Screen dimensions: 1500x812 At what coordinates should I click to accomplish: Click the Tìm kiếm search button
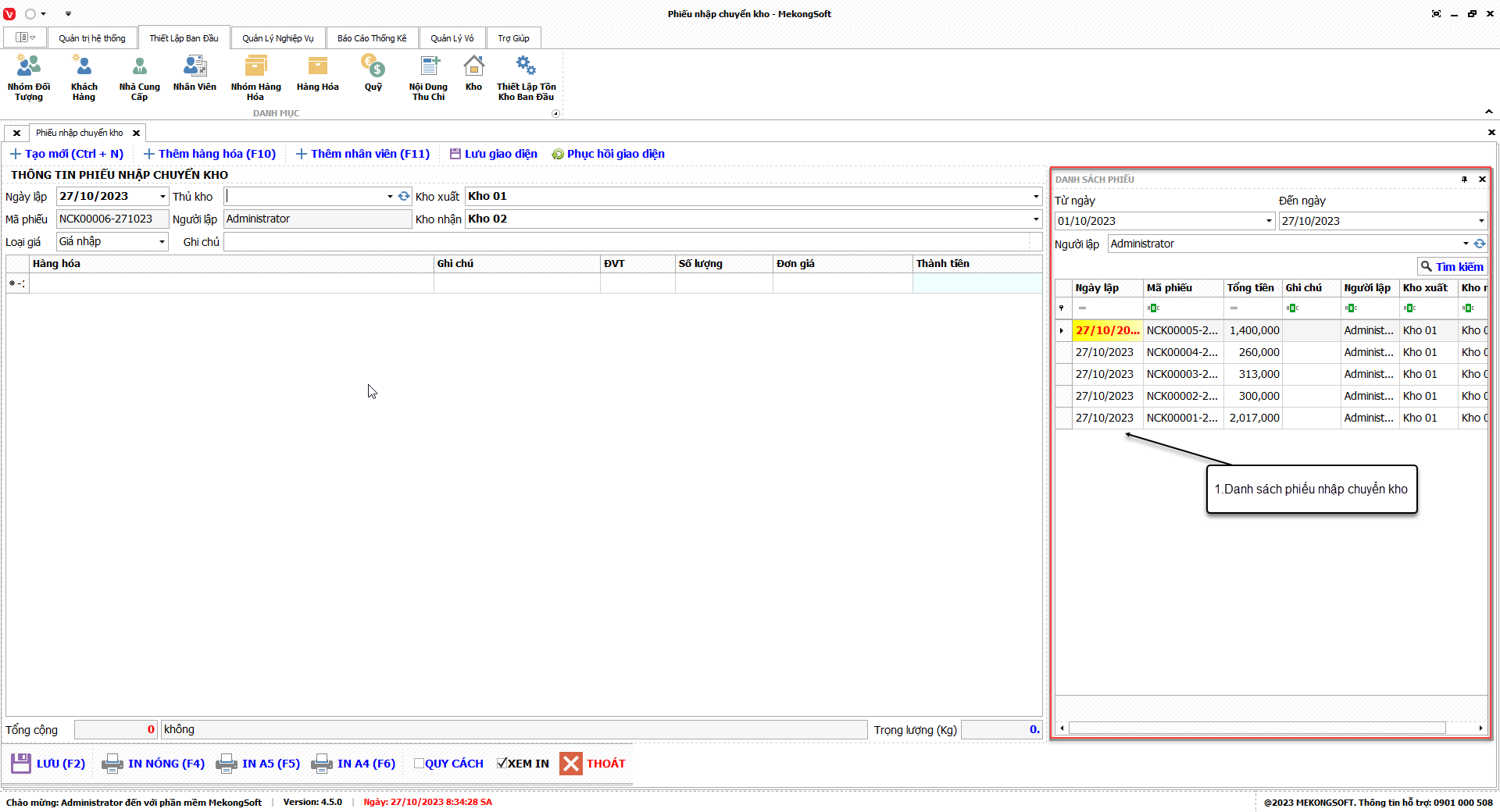point(1452,267)
